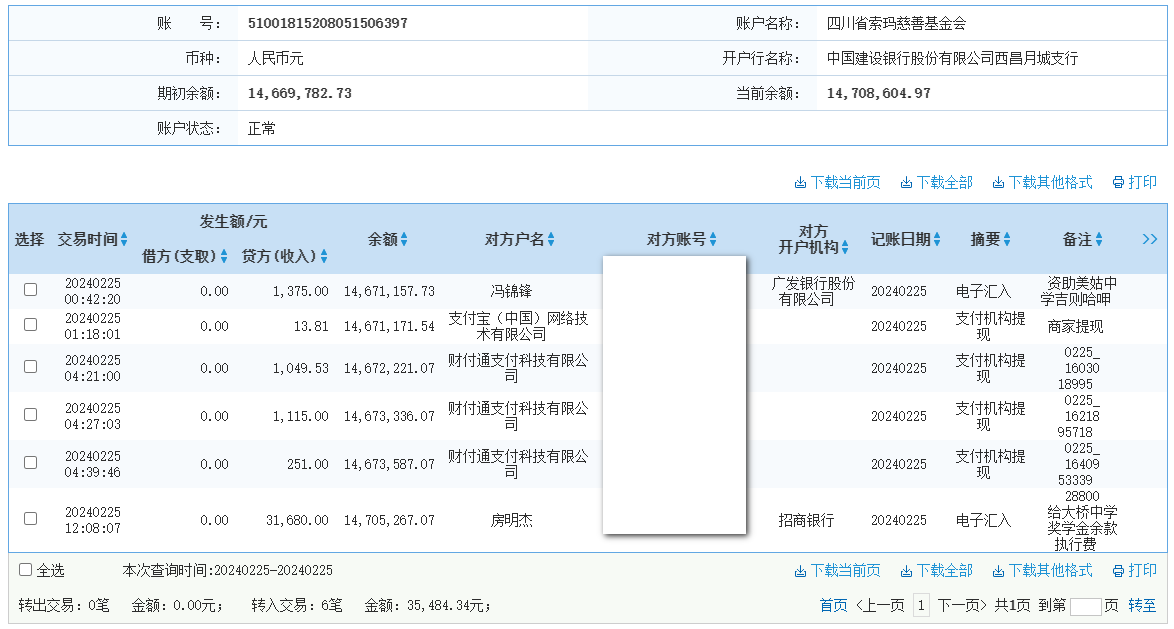Click account name 四川省索玛慈善基金会
This screenshot has width=1174, height=629.
[x=896, y=23]
